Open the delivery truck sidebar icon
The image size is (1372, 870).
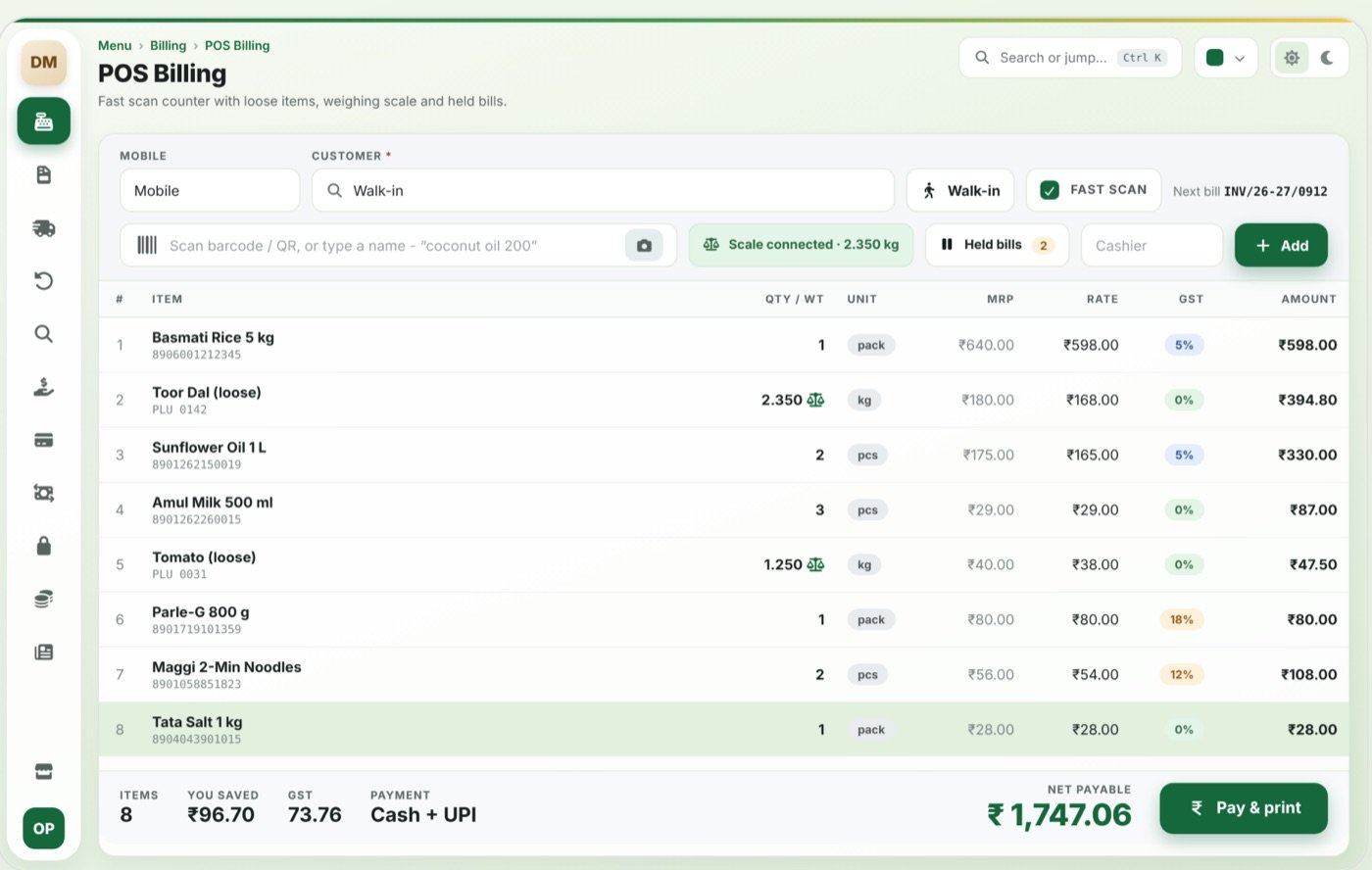point(43,228)
